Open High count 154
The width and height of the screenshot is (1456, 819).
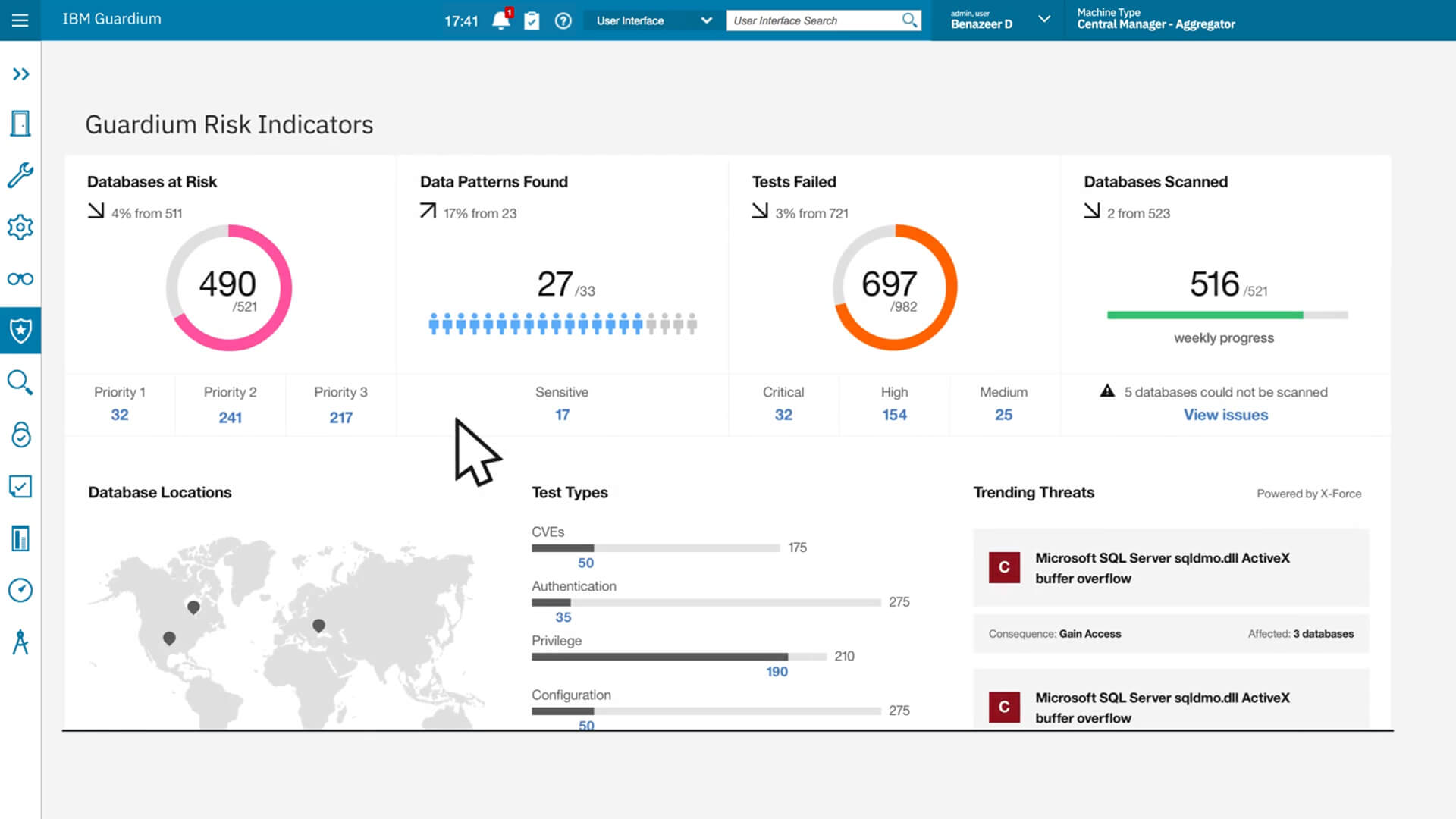click(894, 415)
